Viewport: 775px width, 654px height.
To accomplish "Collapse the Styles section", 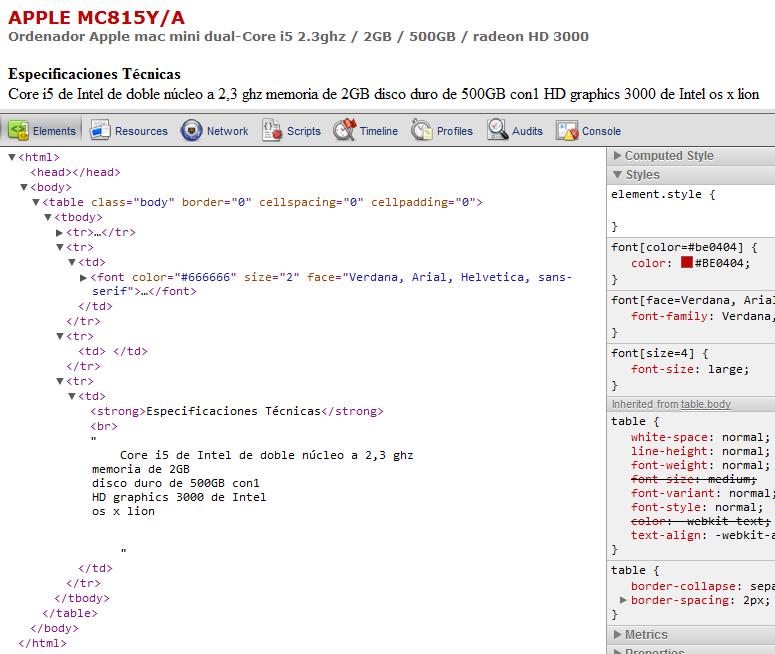I will 617,174.
